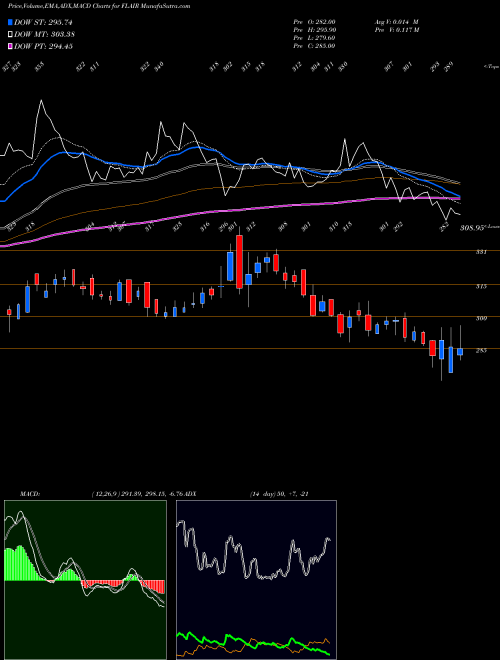Viewport: 500px width, 660px height.
Task: Click the 331 price level label
Action: tap(481, 252)
